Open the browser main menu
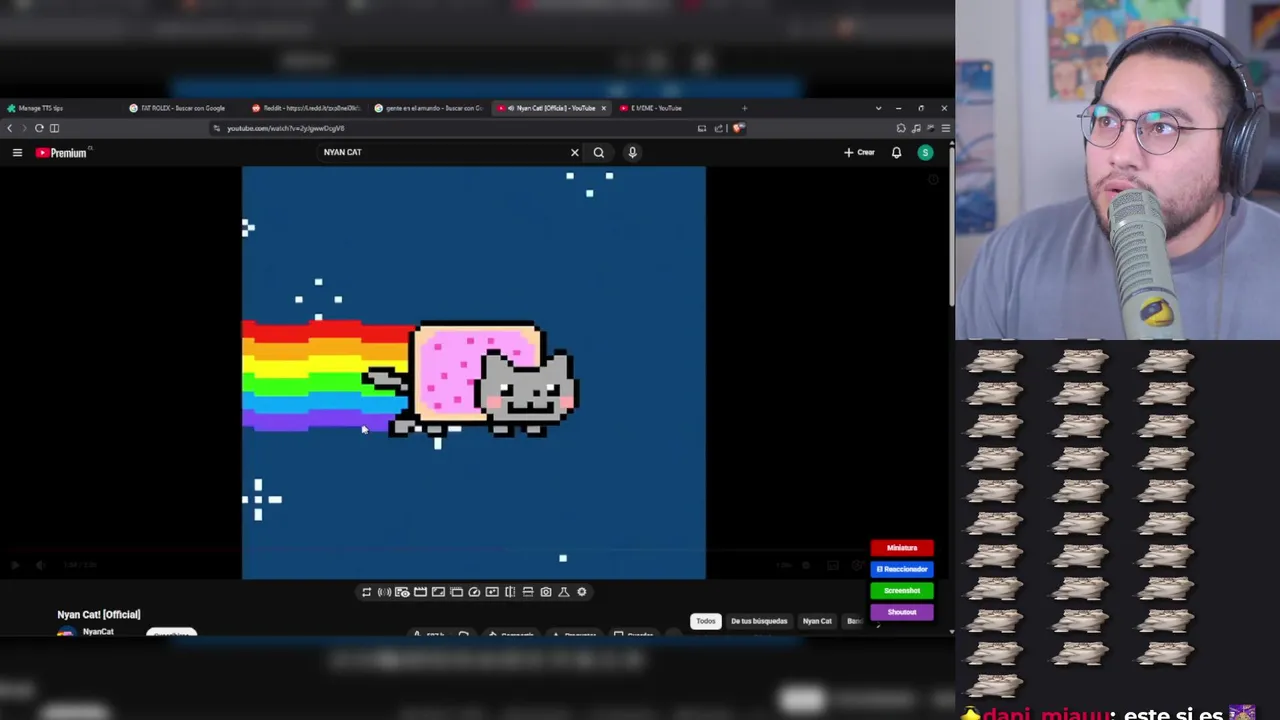Image resolution: width=1280 pixels, height=720 pixels. [x=946, y=128]
